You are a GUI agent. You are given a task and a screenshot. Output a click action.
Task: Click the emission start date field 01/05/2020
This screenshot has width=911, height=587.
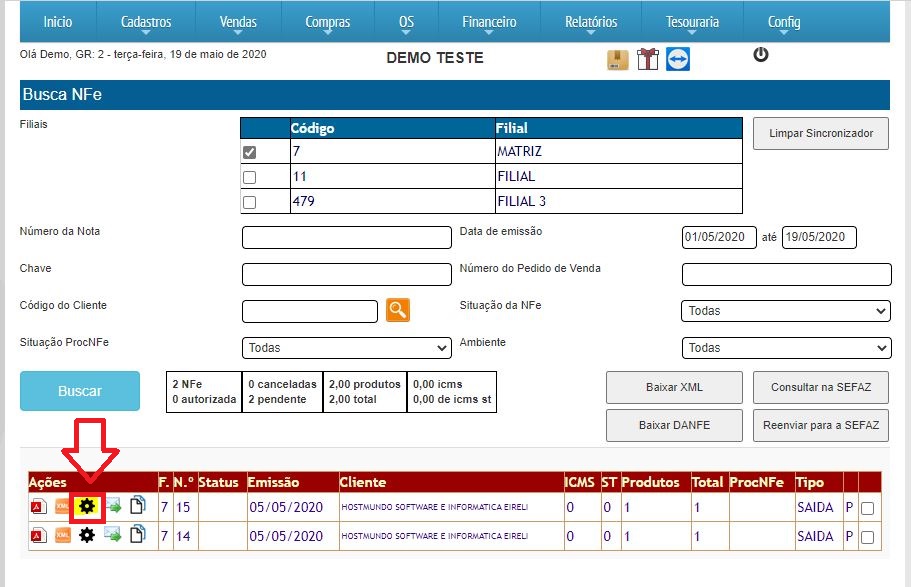click(x=719, y=237)
